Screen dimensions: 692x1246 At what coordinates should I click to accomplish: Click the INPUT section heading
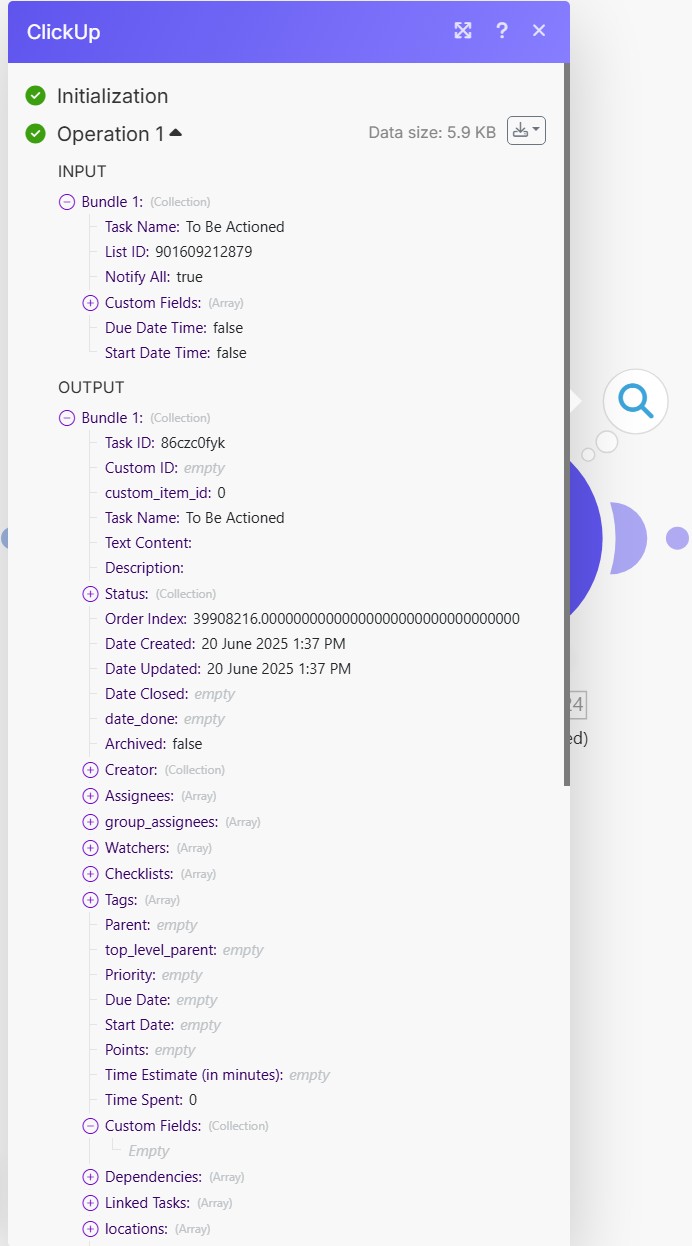(82, 171)
